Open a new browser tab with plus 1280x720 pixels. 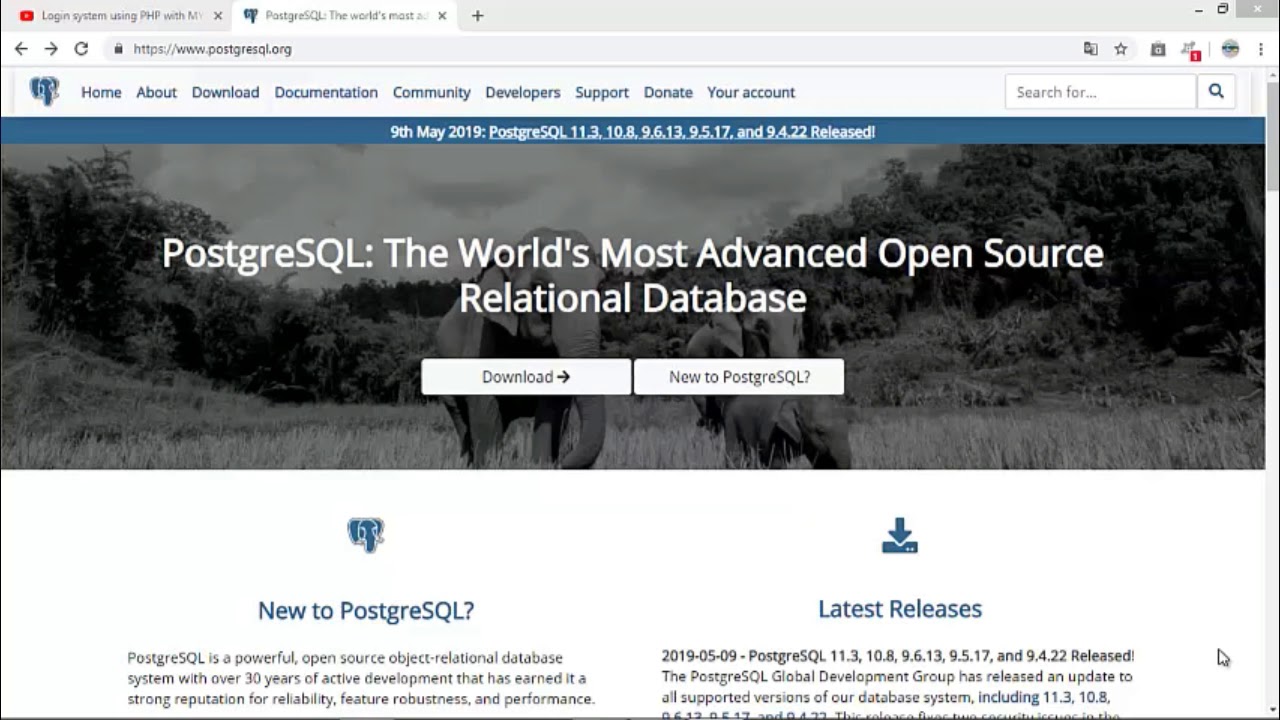pos(477,16)
